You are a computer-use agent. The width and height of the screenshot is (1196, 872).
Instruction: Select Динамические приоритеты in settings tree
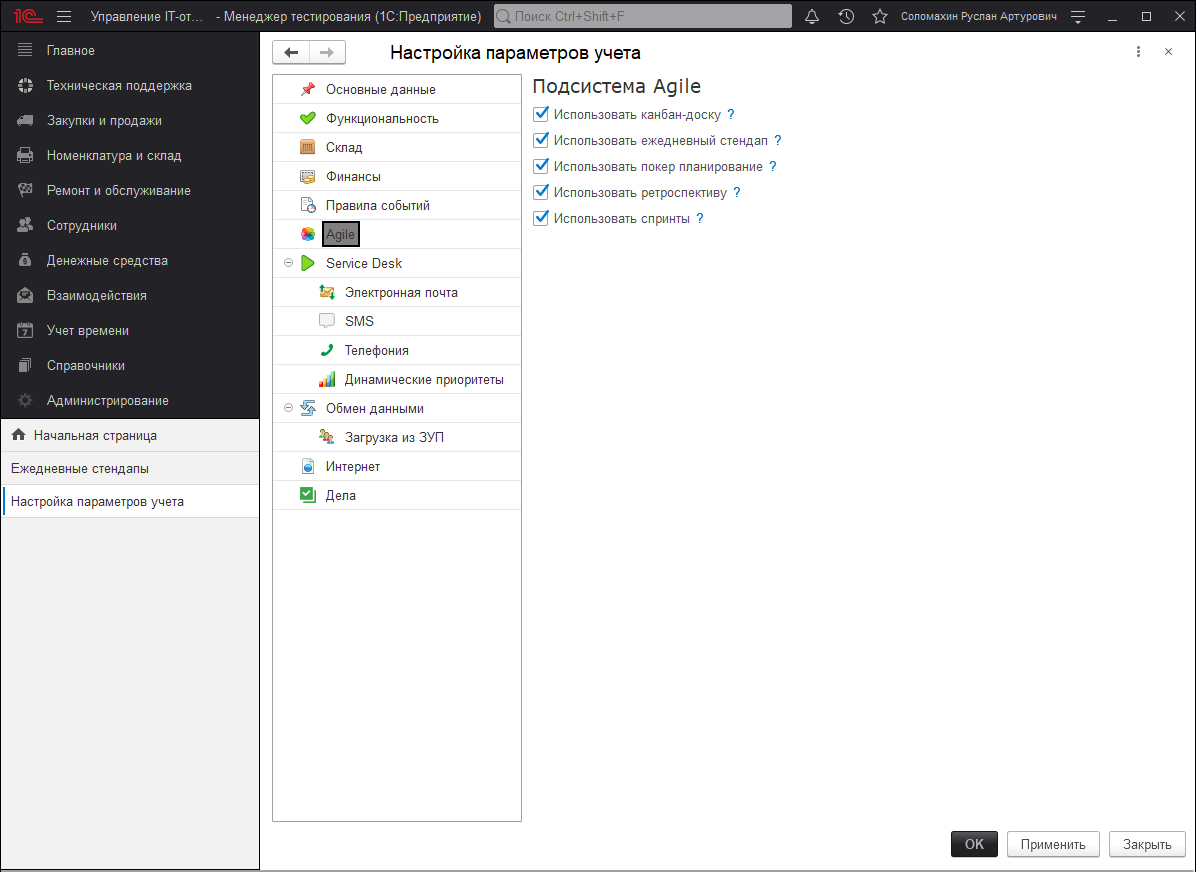423,380
